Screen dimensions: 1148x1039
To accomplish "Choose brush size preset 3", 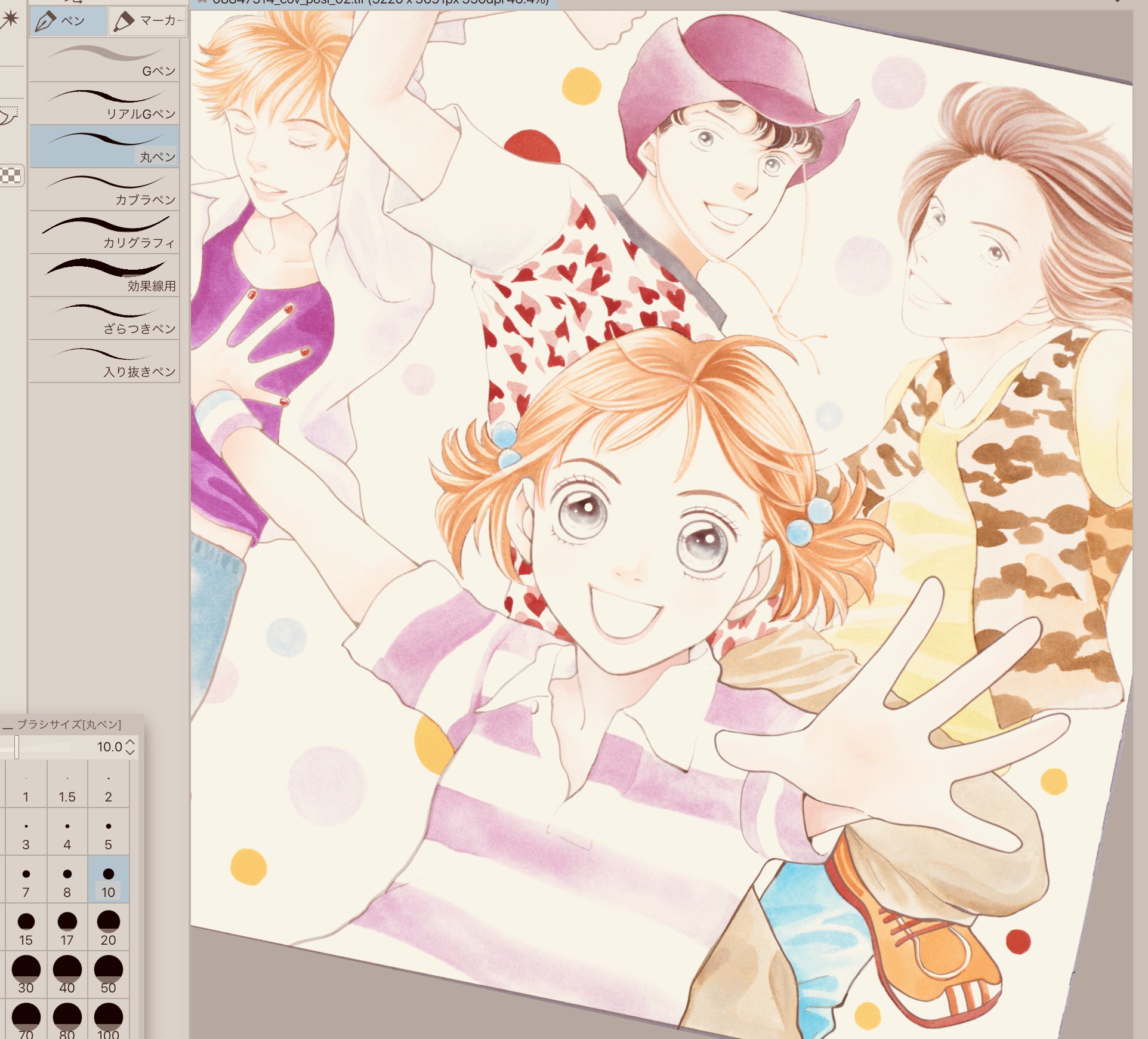I will (x=26, y=832).
